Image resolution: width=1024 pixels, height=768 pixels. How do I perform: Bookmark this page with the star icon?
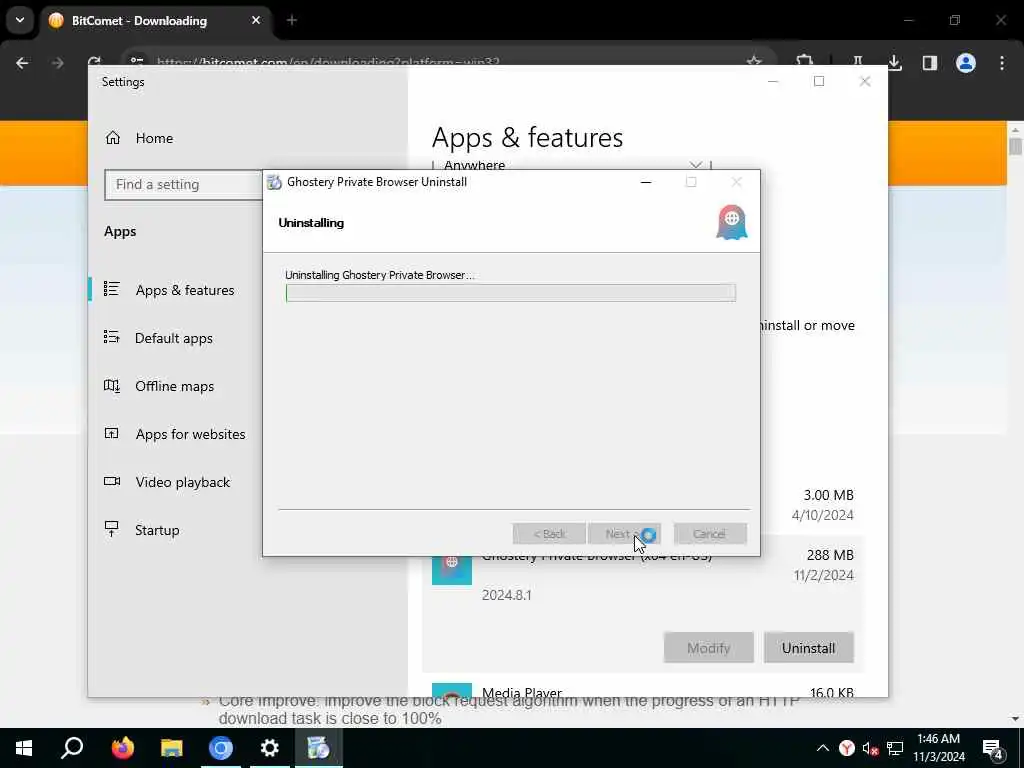pos(754,62)
